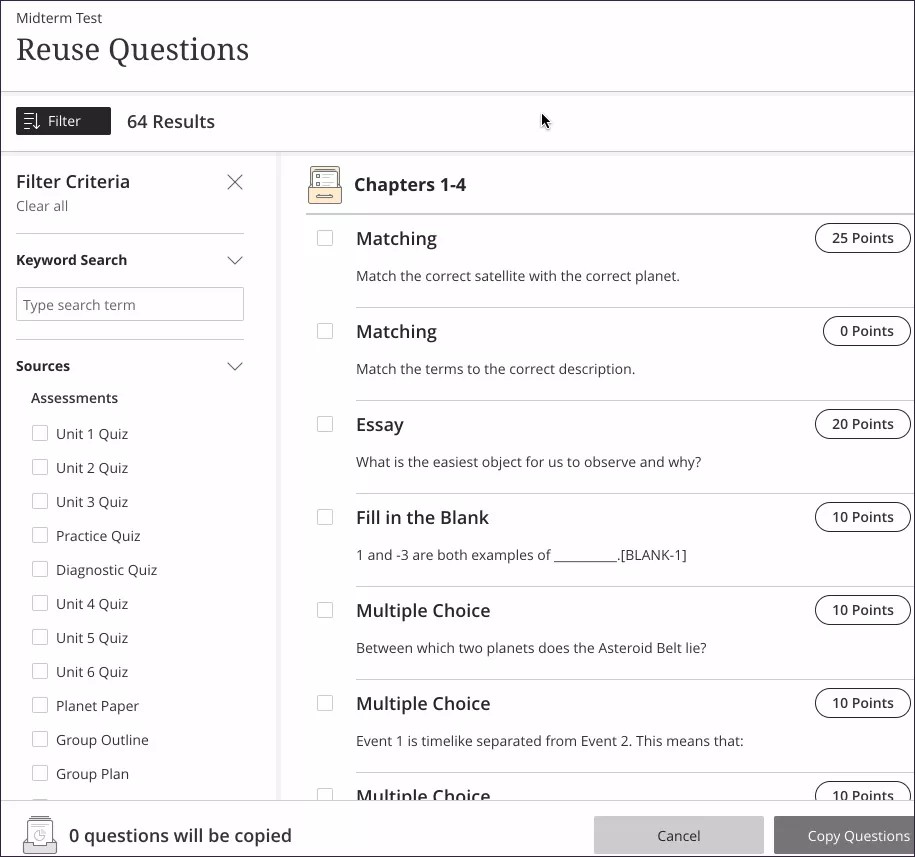Check the Unit 1 Quiz source
Image resolution: width=915 pixels, height=857 pixels.
pos(40,433)
